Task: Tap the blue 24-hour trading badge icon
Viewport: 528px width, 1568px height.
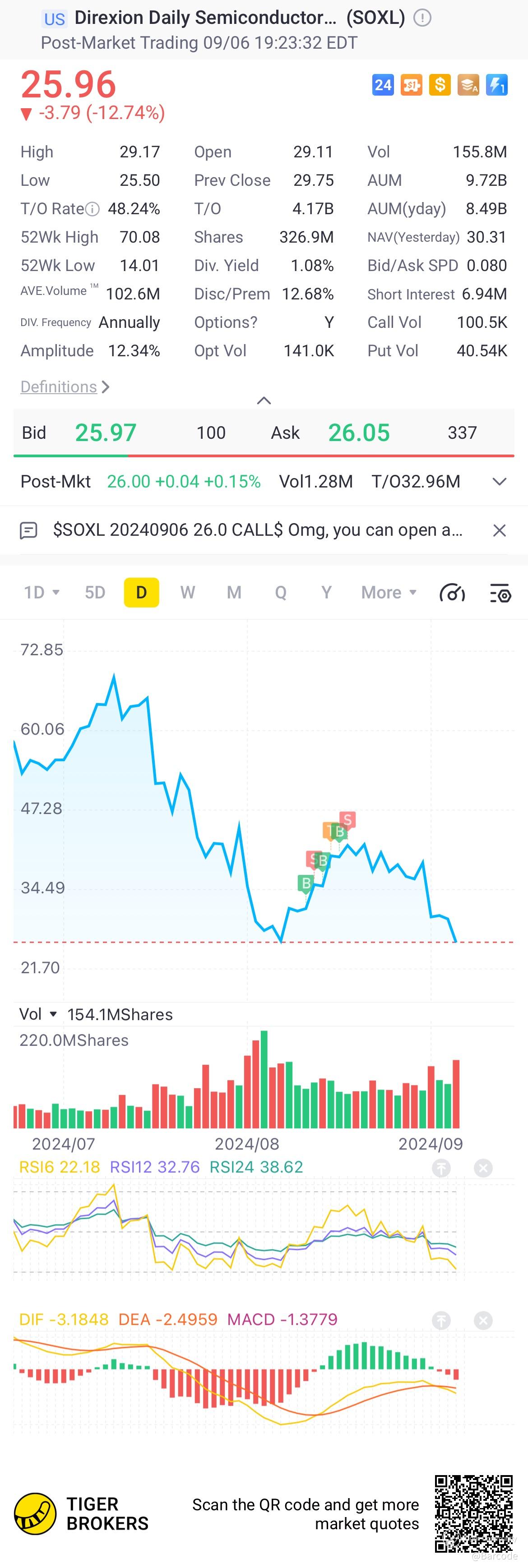Action: (x=383, y=85)
